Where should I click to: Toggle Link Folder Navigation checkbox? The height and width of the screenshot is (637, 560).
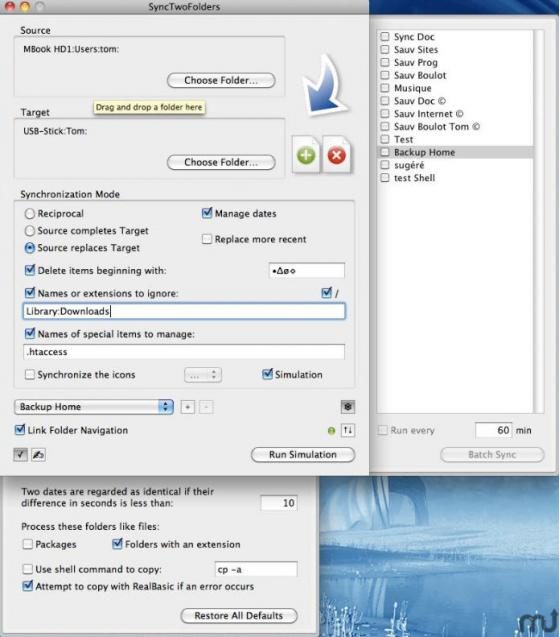[x=20, y=430]
